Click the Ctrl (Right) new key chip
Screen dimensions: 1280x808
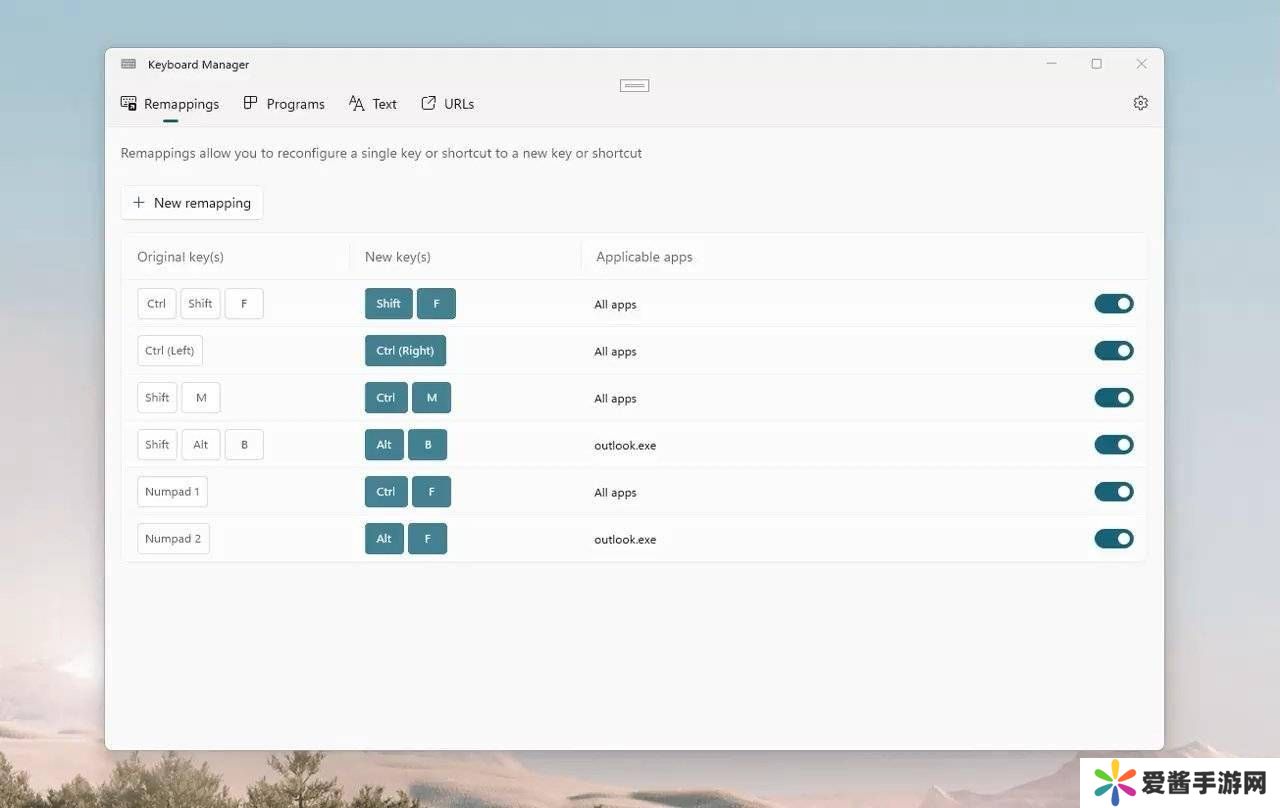coord(405,351)
